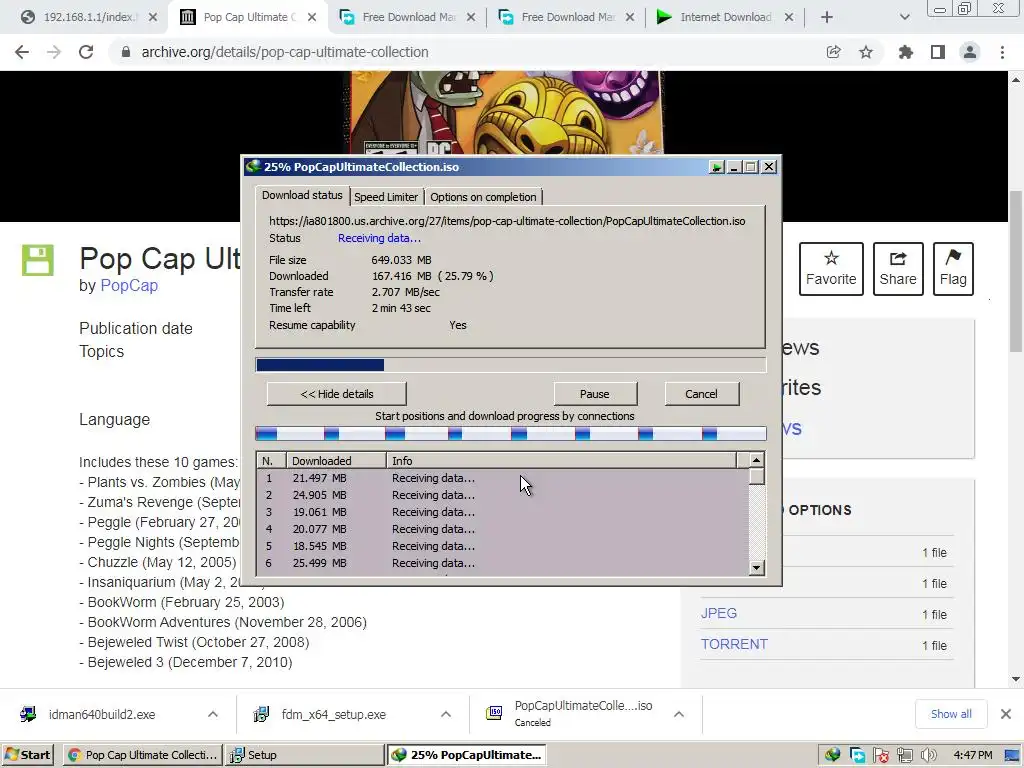This screenshot has width=1024, height=768.
Task: Open the Options on completion tab
Action: tap(483, 197)
